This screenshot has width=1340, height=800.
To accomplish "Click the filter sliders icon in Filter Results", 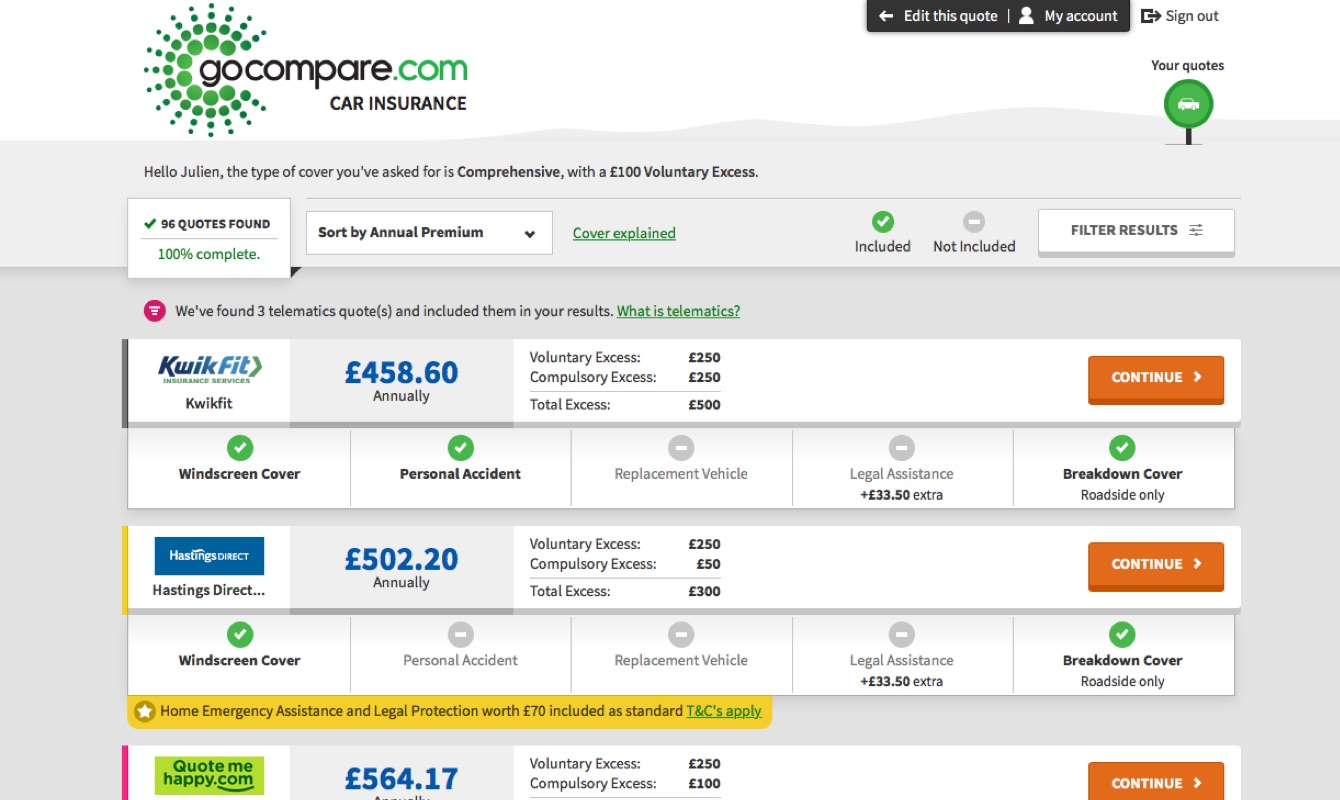I will click(x=1196, y=230).
